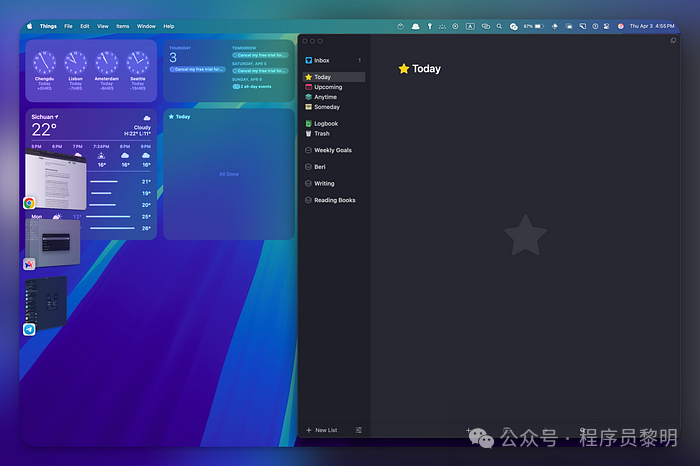Activate Siri from the menu bar
Viewport: 700px width, 466px height.
621,26
